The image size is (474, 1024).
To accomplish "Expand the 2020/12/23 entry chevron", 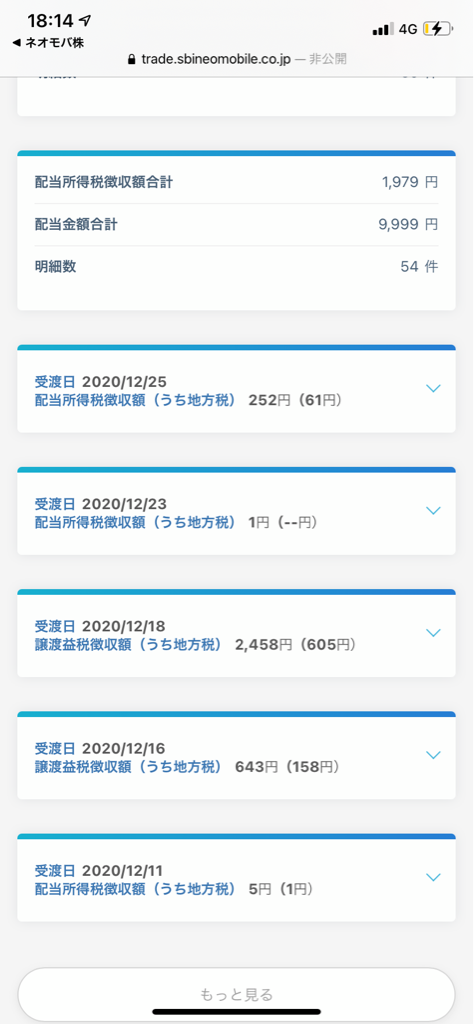I will click(433, 511).
